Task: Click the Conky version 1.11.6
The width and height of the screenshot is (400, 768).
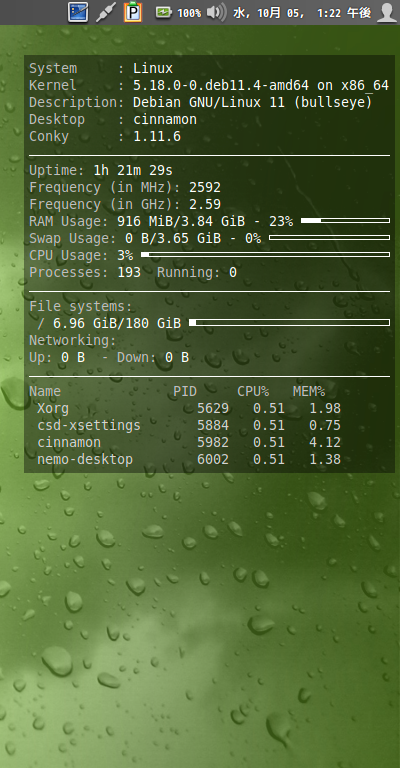Action: [x=157, y=137]
